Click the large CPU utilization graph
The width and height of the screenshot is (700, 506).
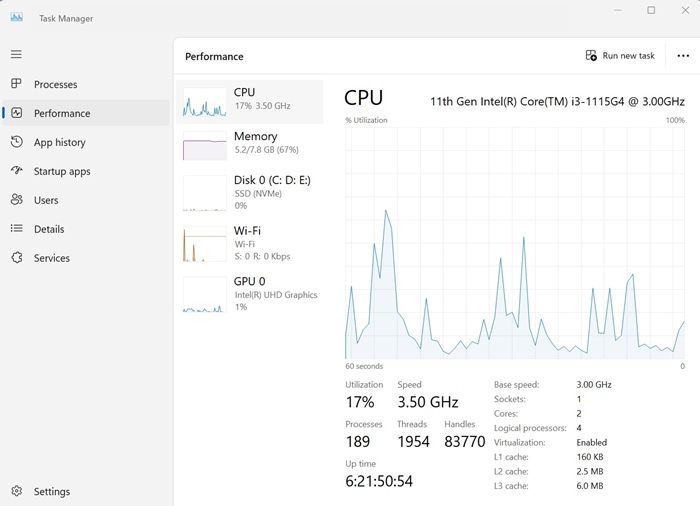(515, 243)
